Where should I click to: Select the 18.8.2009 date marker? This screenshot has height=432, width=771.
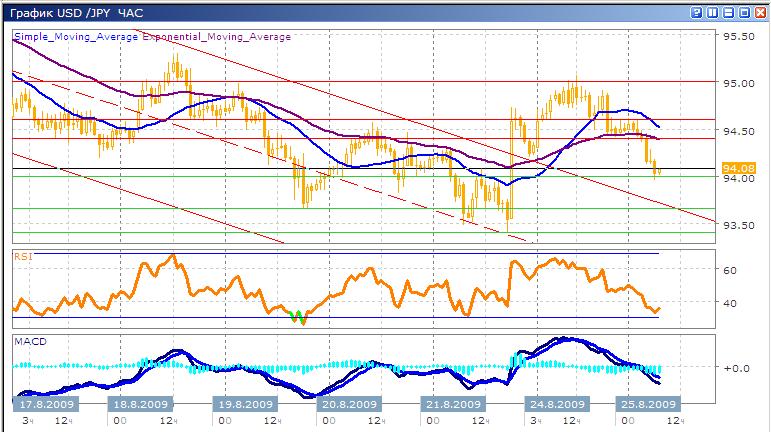tap(140, 404)
